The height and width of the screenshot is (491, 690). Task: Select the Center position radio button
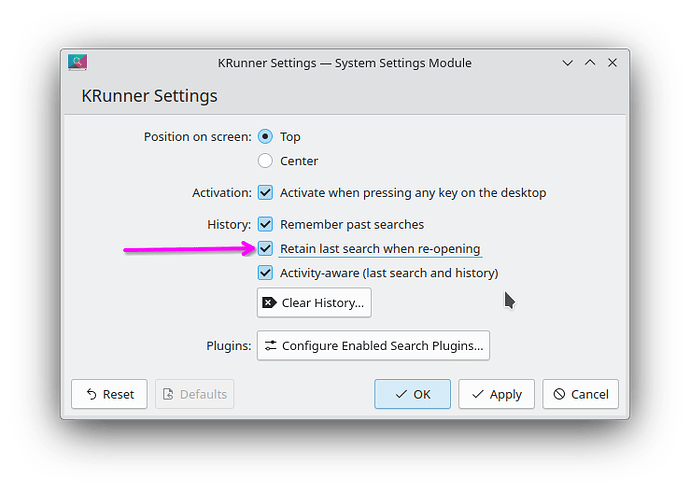click(265, 160)
